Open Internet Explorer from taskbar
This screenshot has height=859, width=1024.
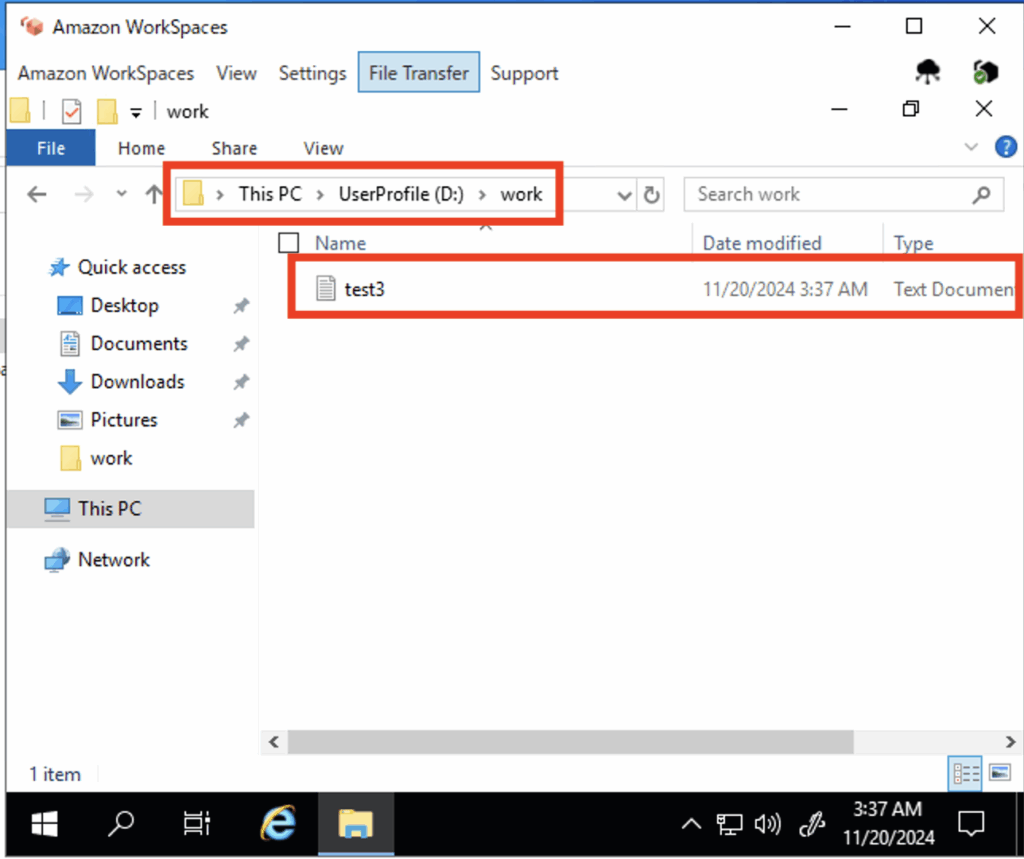278,824
